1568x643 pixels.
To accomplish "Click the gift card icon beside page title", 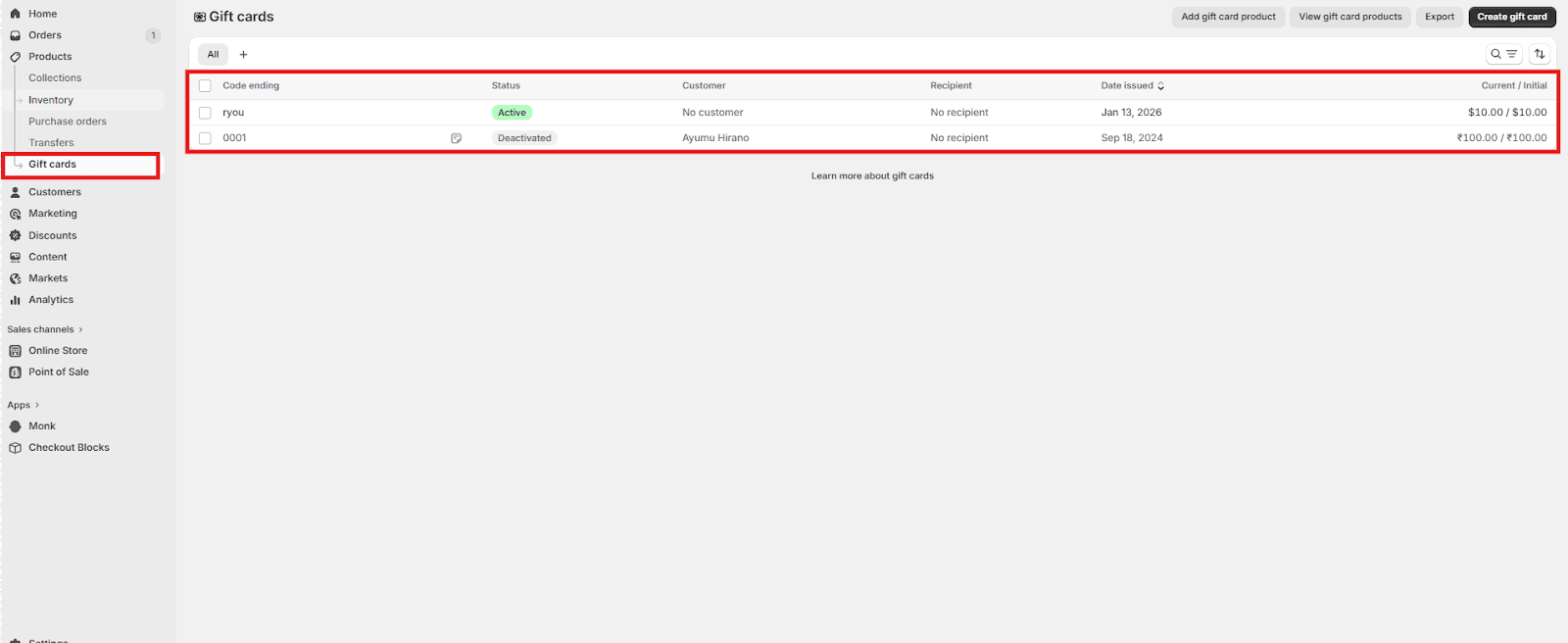I will [200, 17].
